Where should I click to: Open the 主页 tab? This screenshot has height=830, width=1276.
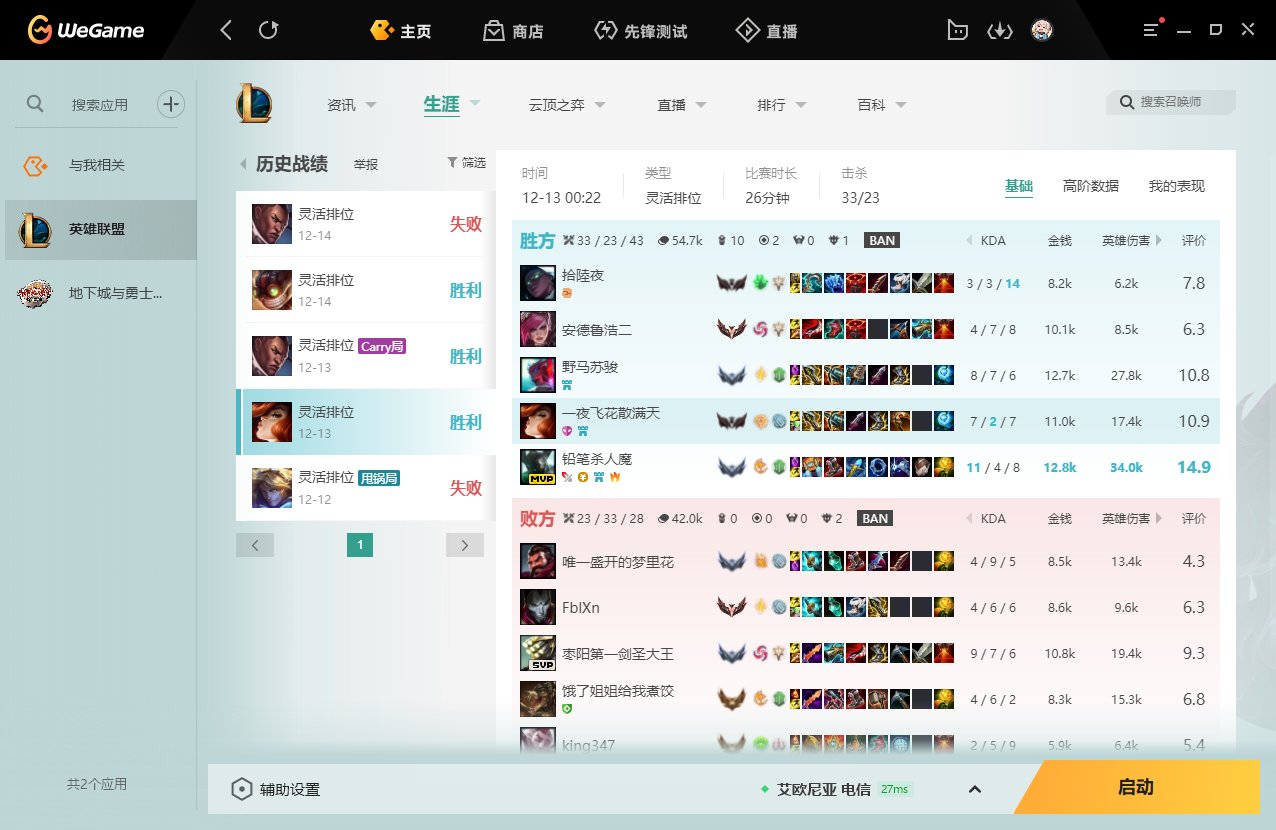[400, 30]
